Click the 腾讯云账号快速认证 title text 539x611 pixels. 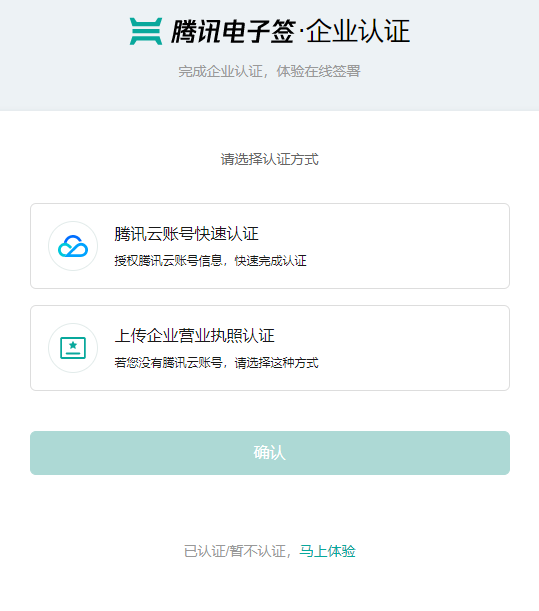[187, 234]
